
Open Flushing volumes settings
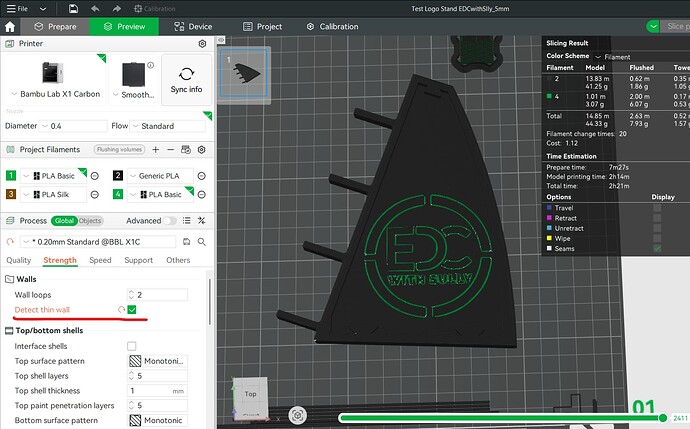pos(119,150)
